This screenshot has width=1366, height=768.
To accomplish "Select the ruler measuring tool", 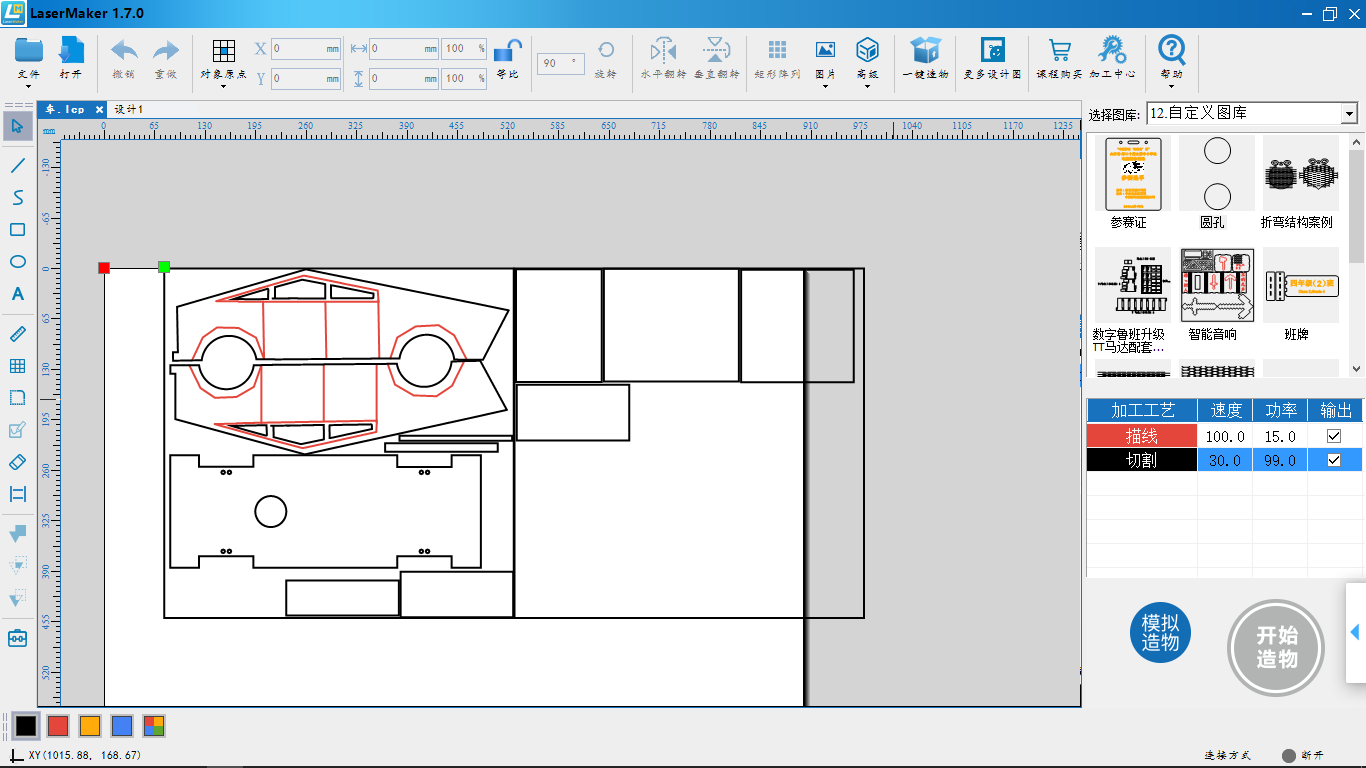I will (18, 334).
